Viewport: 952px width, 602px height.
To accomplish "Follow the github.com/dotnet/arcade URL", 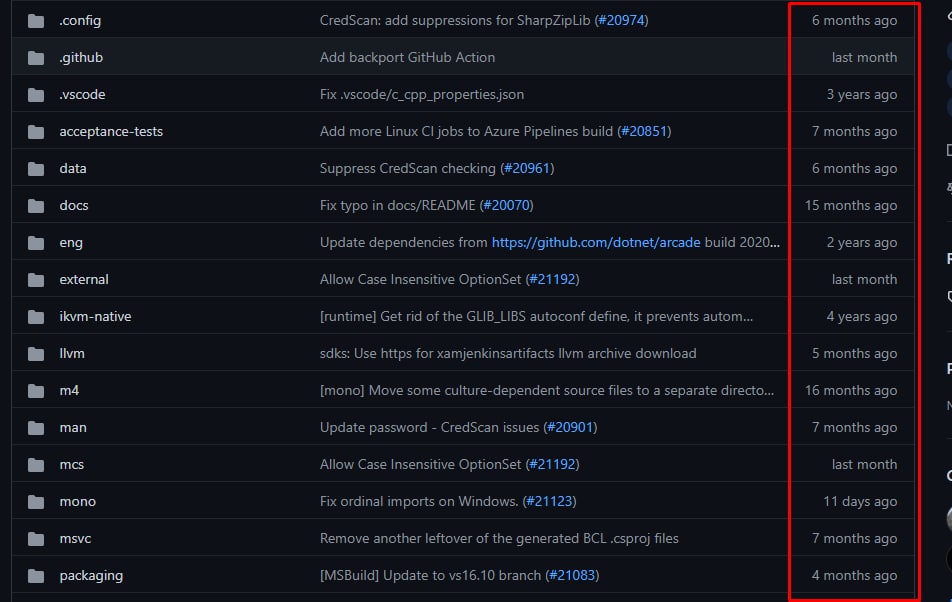I will (x=596, y=243).
